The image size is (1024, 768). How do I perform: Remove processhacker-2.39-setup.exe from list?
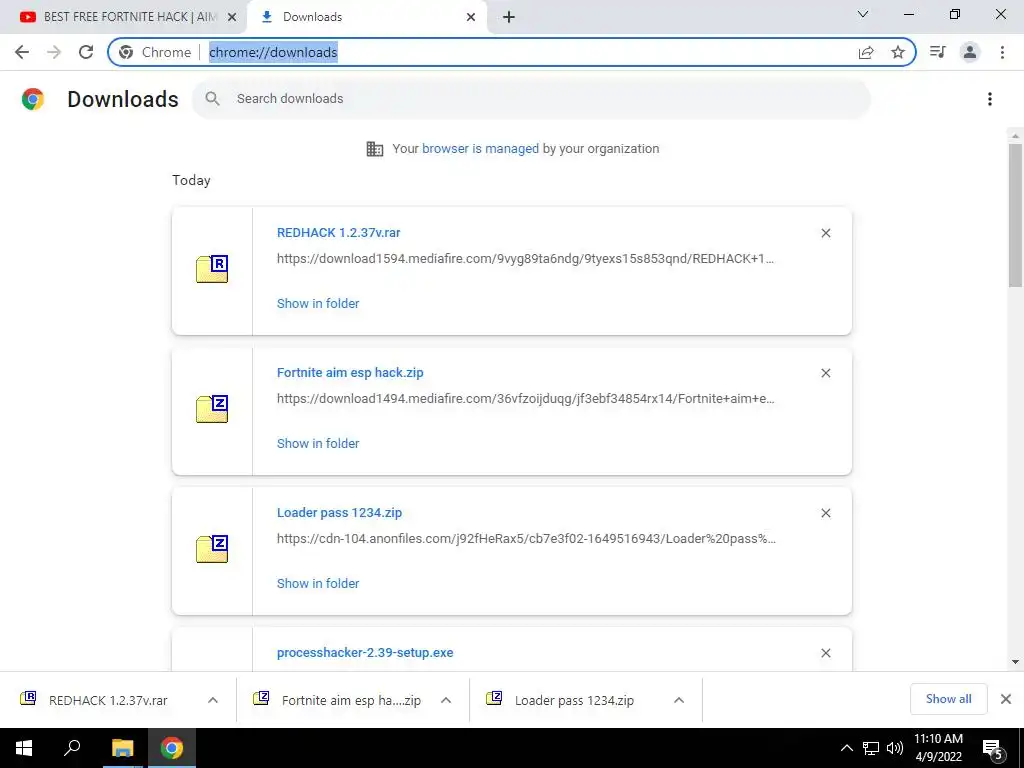point(825,653)
